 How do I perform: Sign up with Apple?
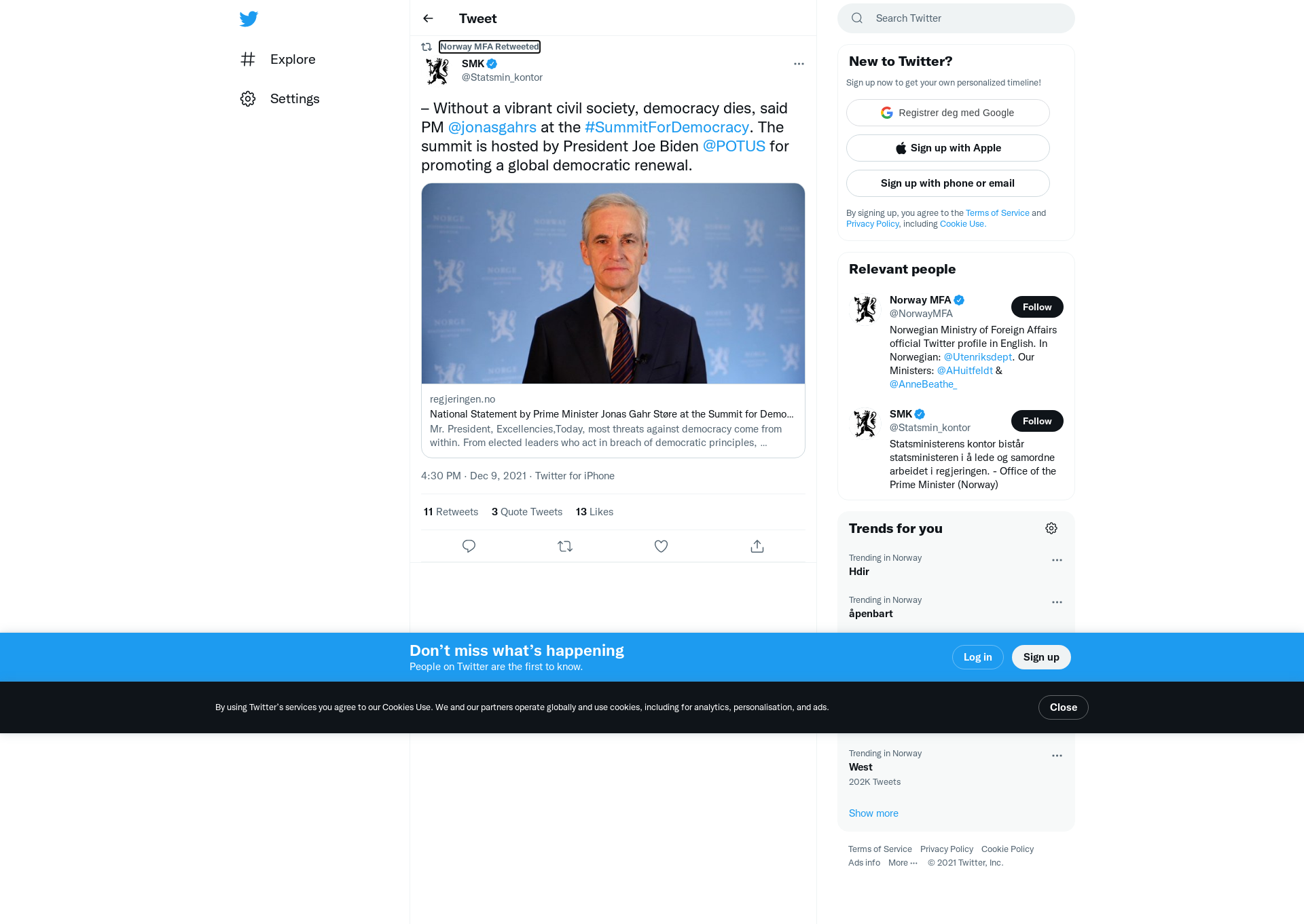[x=947, y=148]
